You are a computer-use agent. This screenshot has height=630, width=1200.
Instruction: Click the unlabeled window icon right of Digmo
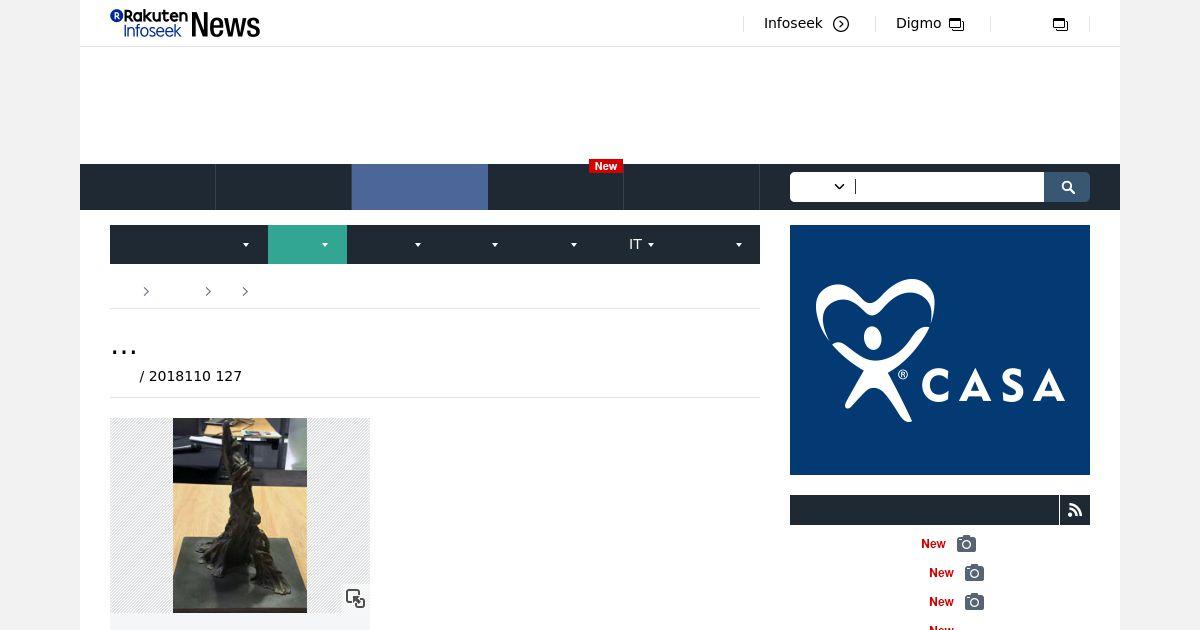(x=1060, y=24)
